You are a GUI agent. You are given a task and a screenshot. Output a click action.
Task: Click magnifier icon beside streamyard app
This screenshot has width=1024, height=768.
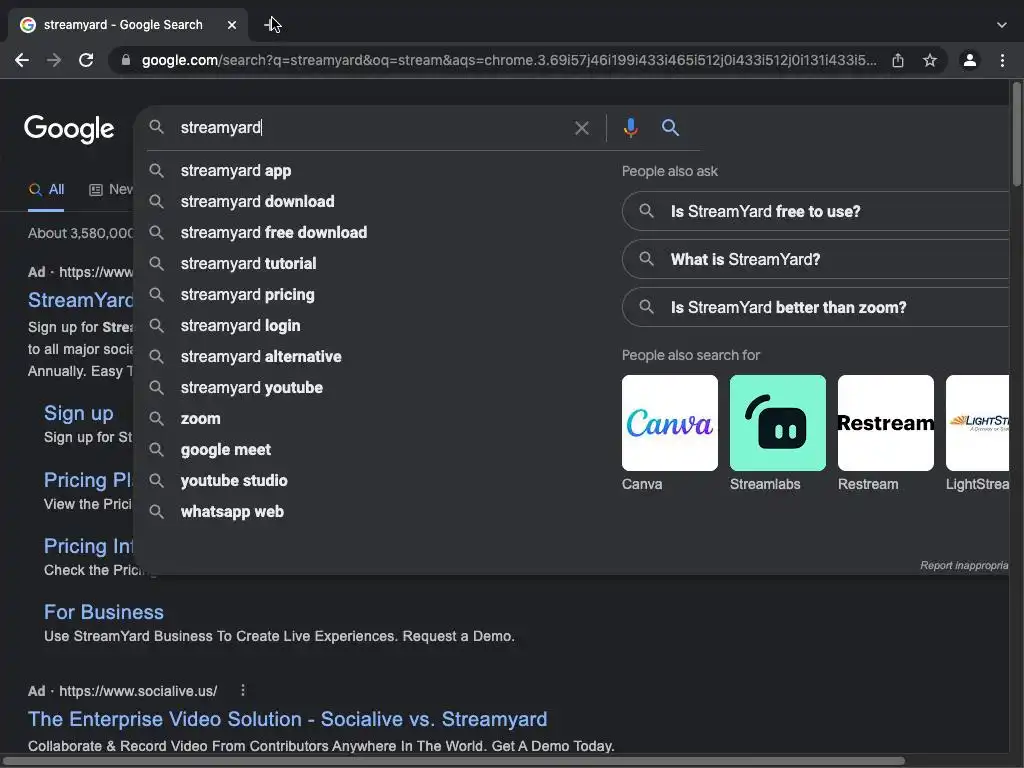(x=156, y=170)
